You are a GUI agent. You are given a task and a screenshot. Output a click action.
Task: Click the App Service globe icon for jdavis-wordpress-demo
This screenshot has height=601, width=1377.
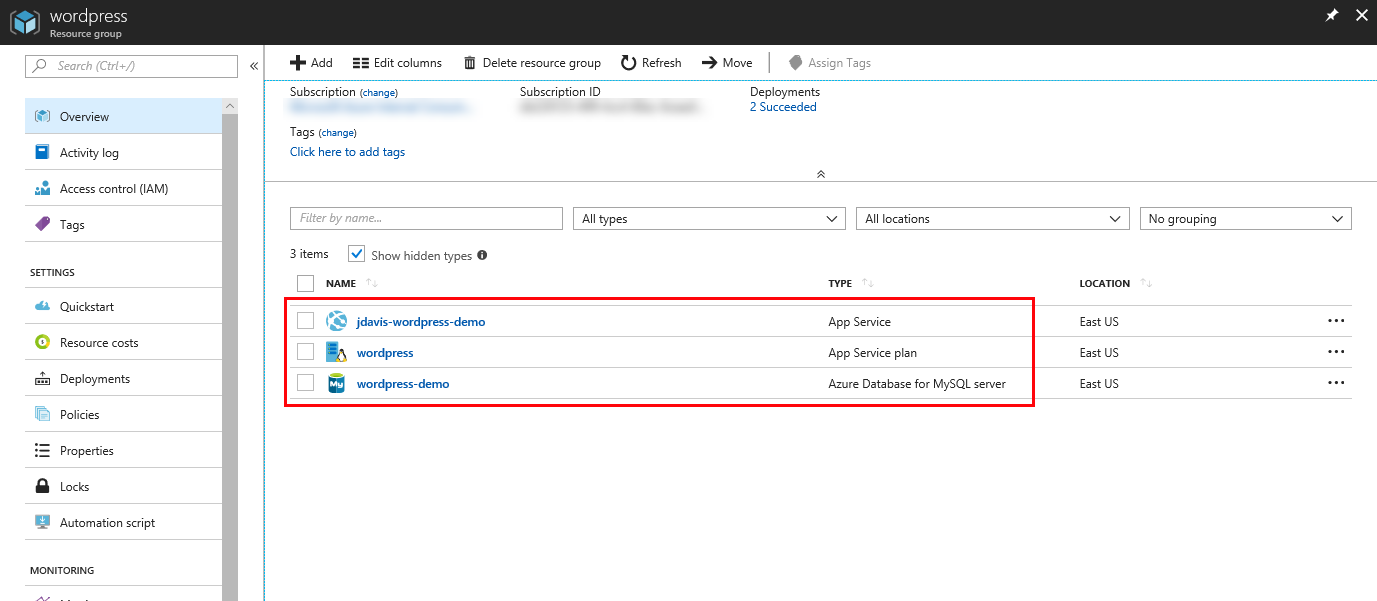click(337, 321)
